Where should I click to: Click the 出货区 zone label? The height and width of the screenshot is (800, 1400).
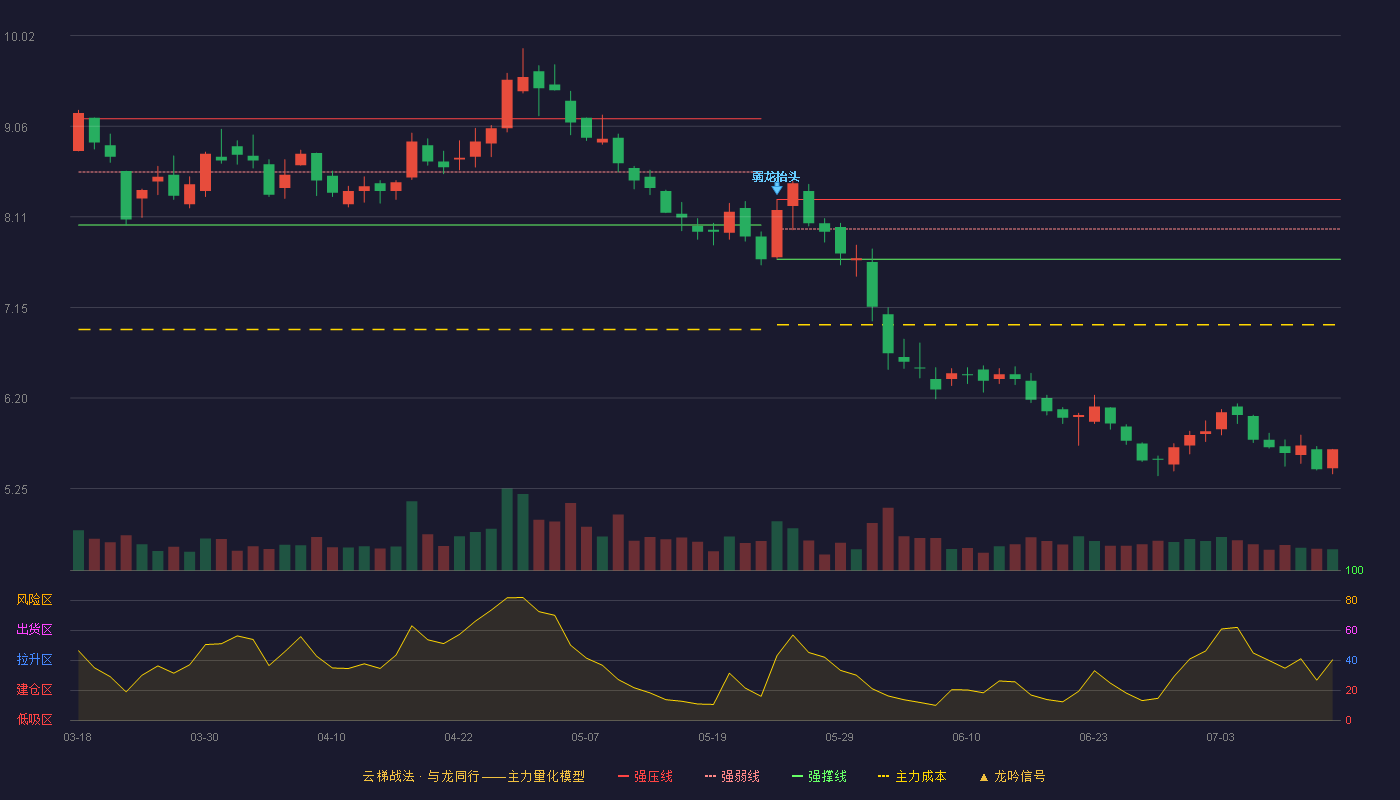(34, 630)
